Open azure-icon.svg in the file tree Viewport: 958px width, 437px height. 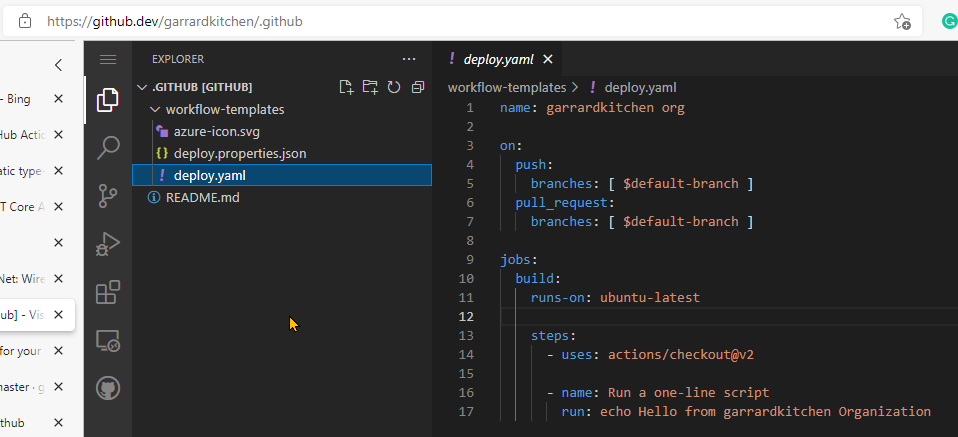click(216, 131)
